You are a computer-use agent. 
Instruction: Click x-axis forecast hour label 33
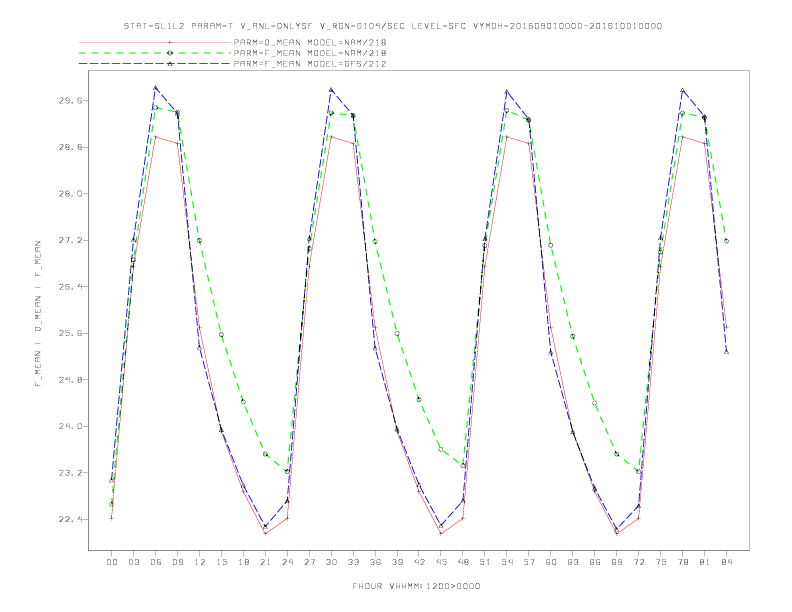(353, 562)
